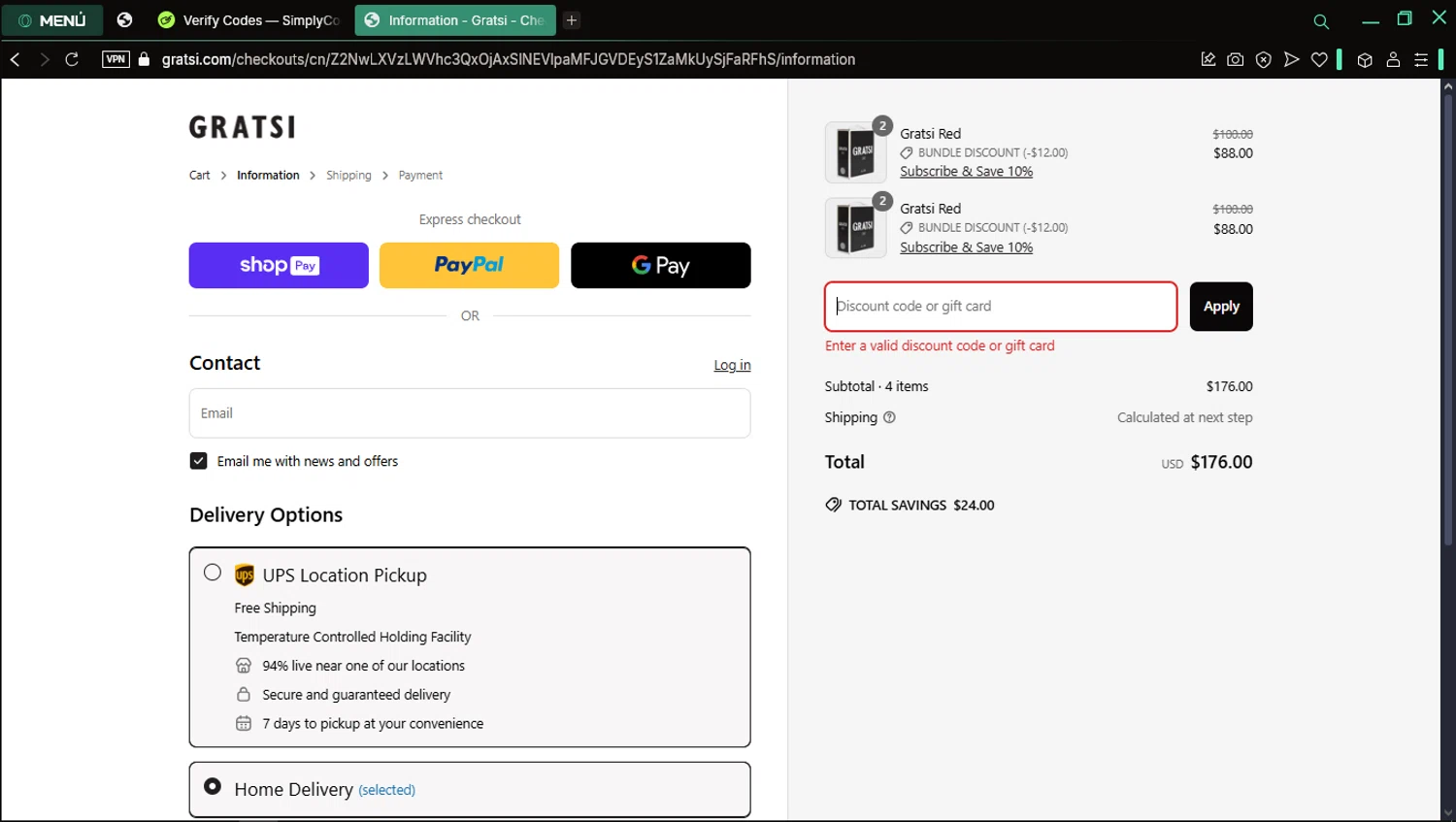Select the Information - Gratsi checkout tab

[x=454, y=20]
